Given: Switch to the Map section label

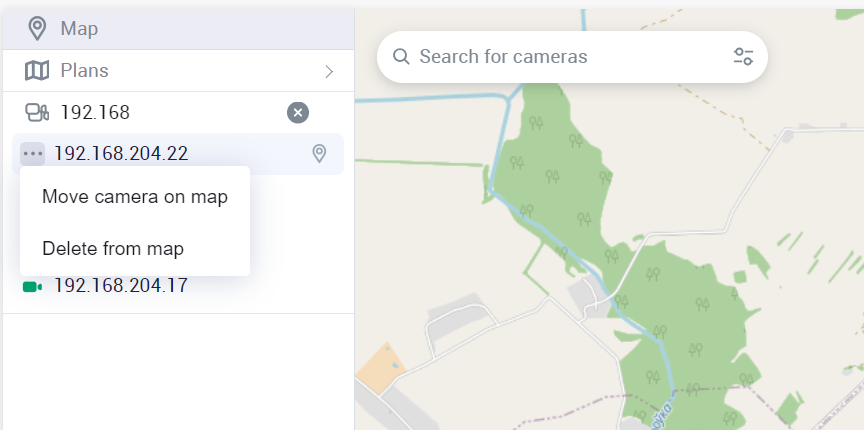Looking at the screenshot, I should (x=79, y=28).
